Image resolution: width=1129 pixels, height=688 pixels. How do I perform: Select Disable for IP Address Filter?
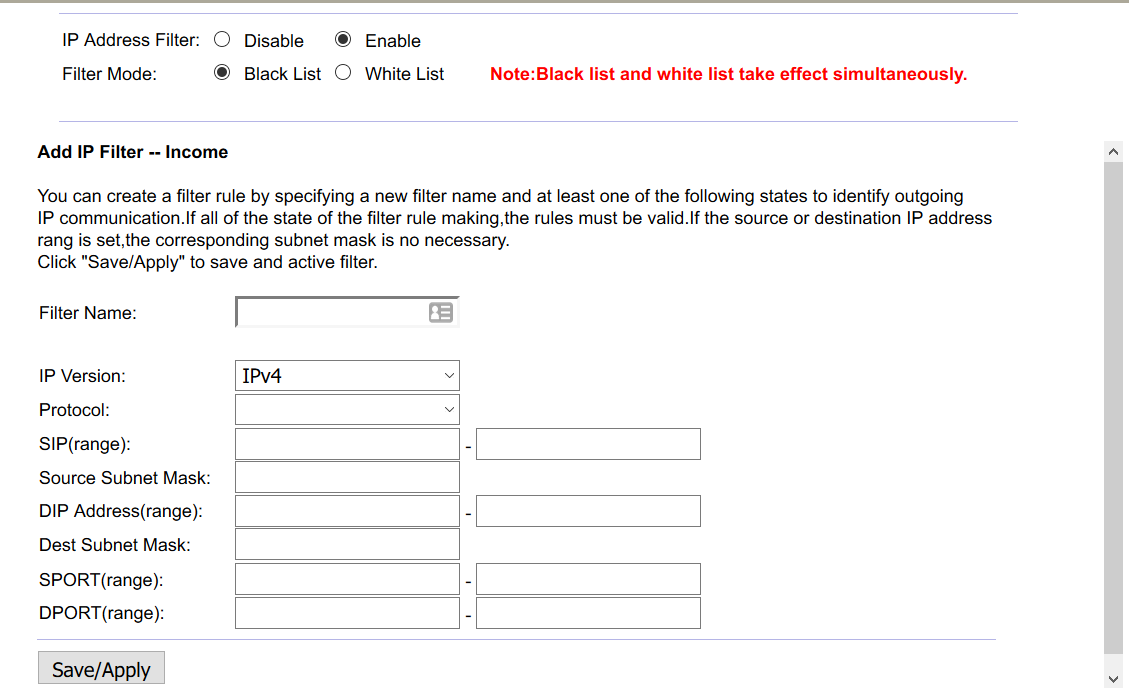coord(222,40)
